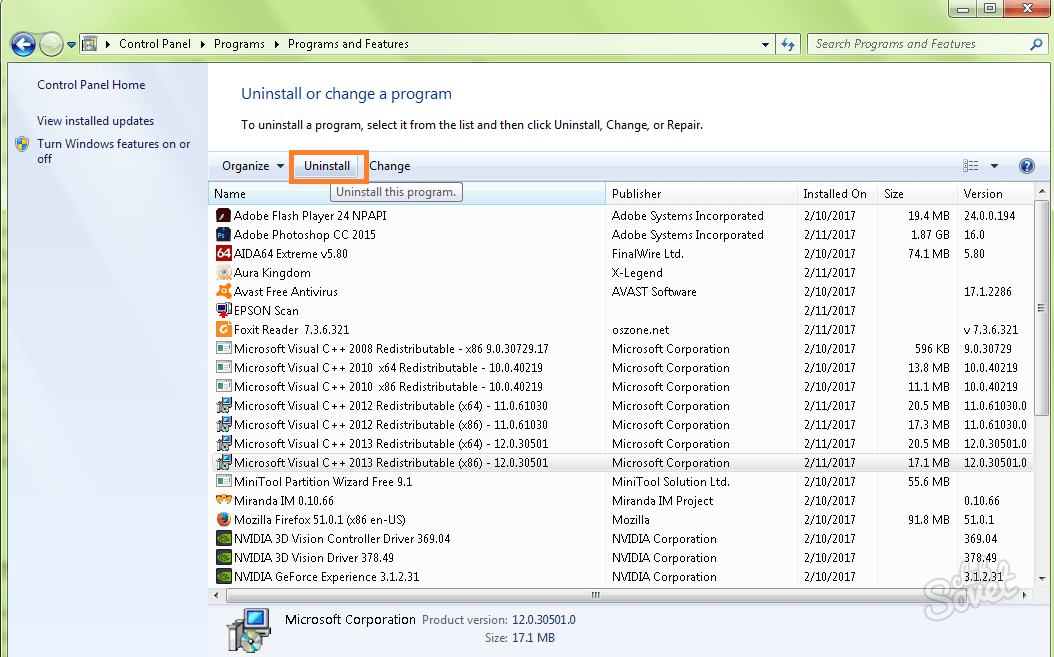Select the Miranda IM icon
This screenshot has width=1054, height=657.
pyautogui.click(x=223, y=500)
